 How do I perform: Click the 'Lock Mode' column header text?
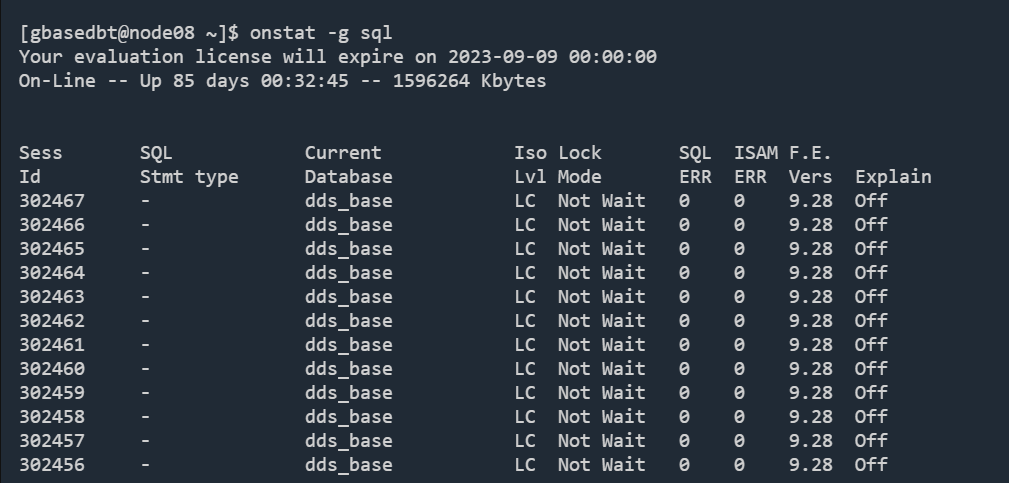(580, 165)
